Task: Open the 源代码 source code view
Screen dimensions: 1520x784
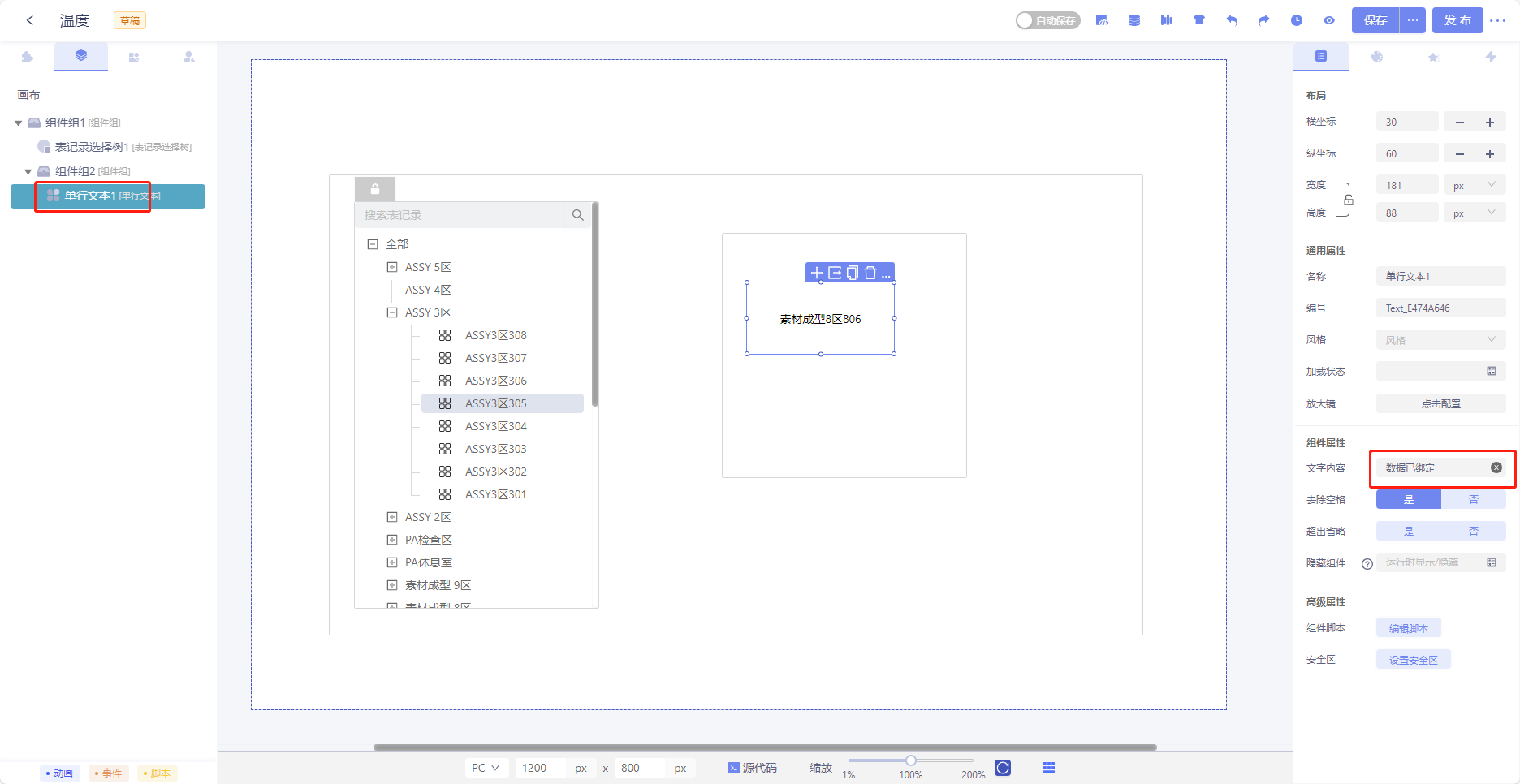Action: 753,768
